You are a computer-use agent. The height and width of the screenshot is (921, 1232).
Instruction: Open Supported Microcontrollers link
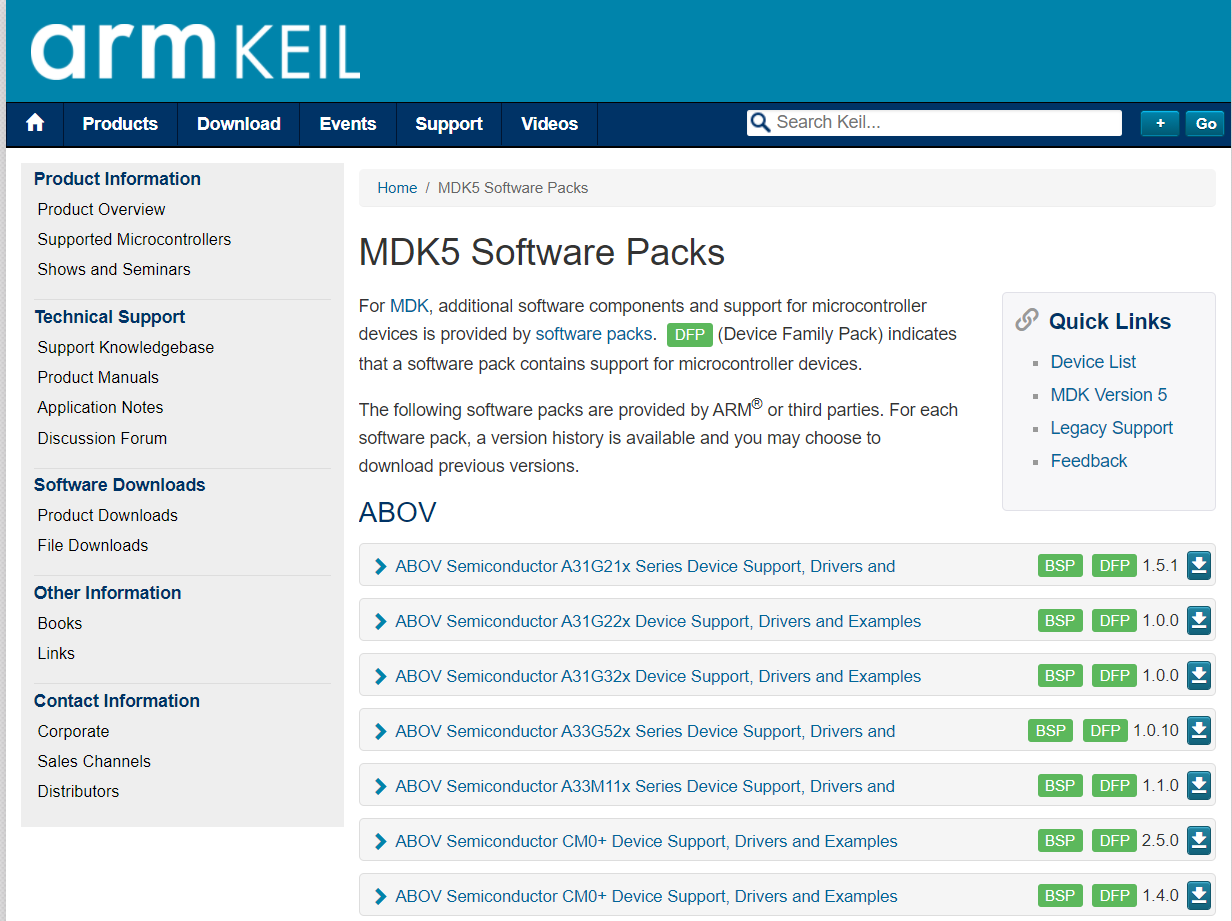[x=134, y=239]
